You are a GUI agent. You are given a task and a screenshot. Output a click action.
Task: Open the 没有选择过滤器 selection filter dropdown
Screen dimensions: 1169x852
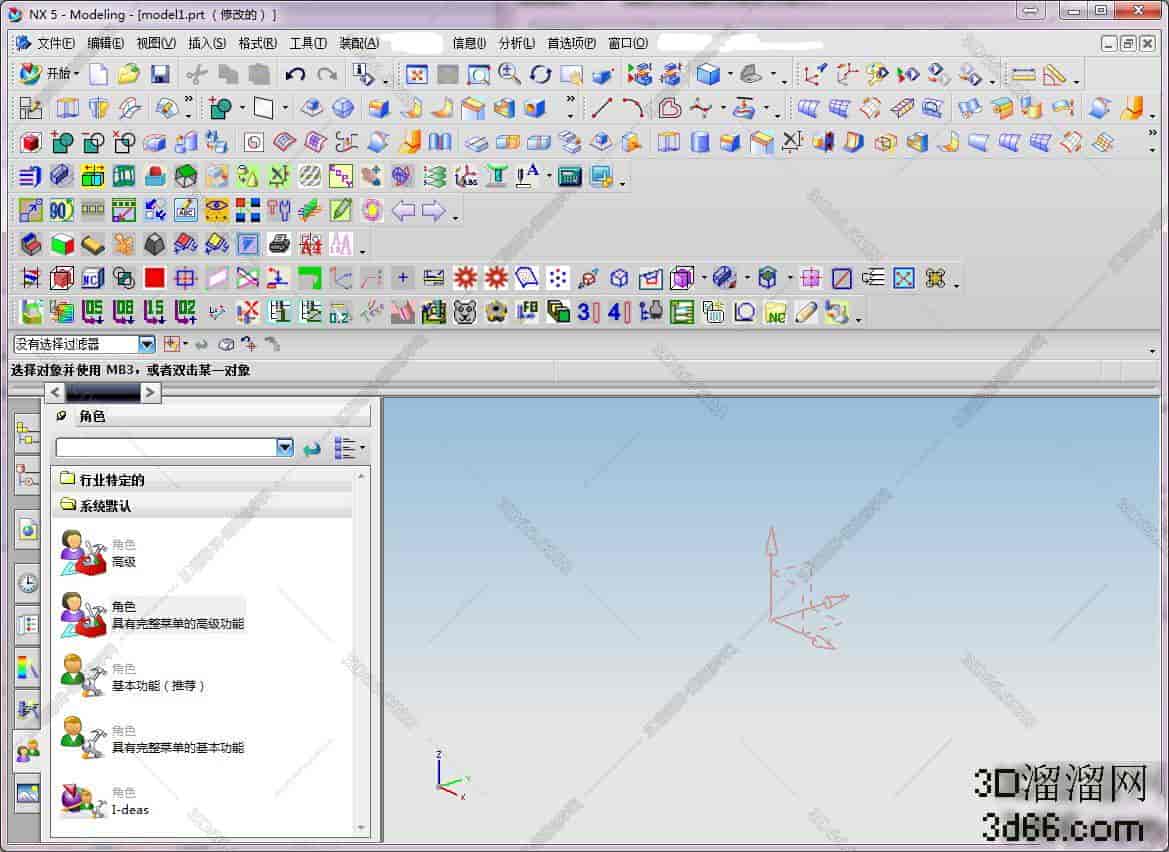click(147, 344)
